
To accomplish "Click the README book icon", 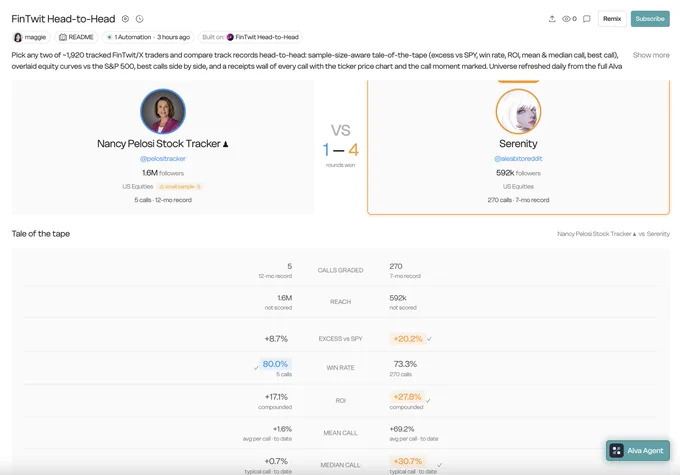I will click(63, 37).
